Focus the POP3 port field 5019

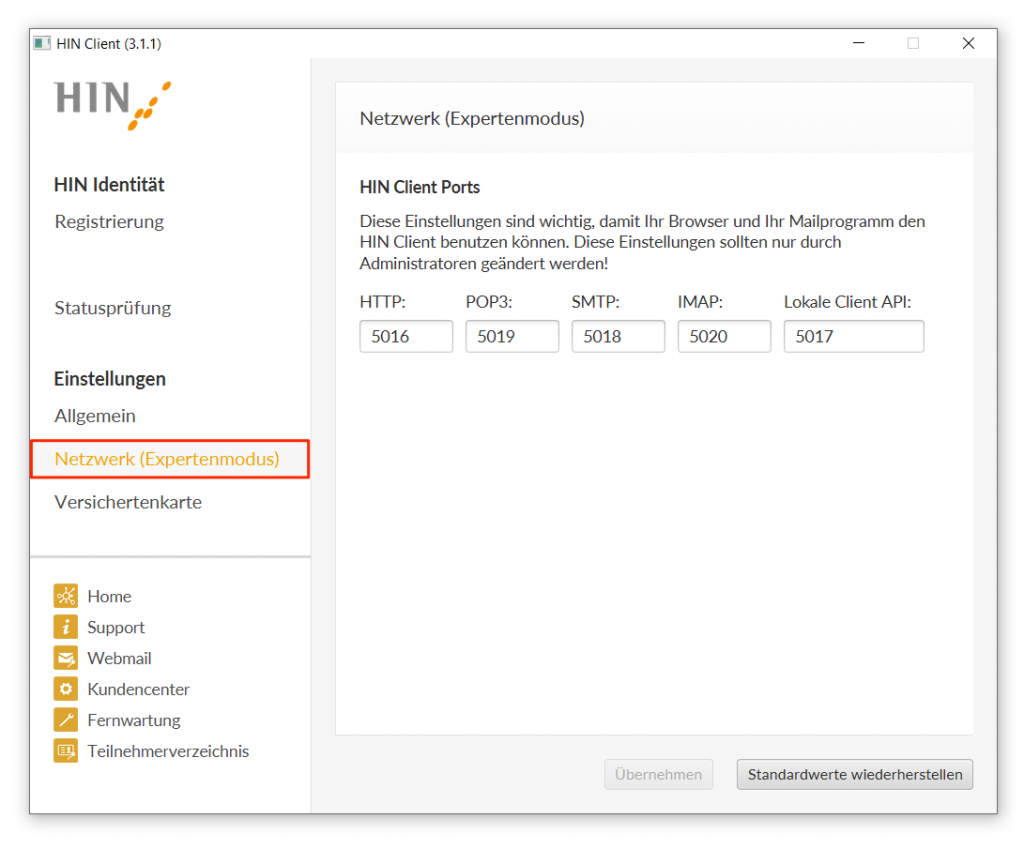pos(512,336)
